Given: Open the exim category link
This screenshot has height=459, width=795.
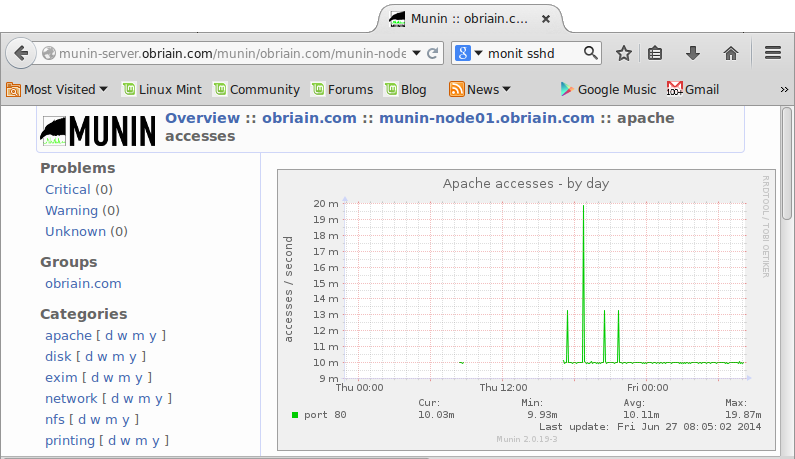Looking at the screenshot, I should point(61,378).
